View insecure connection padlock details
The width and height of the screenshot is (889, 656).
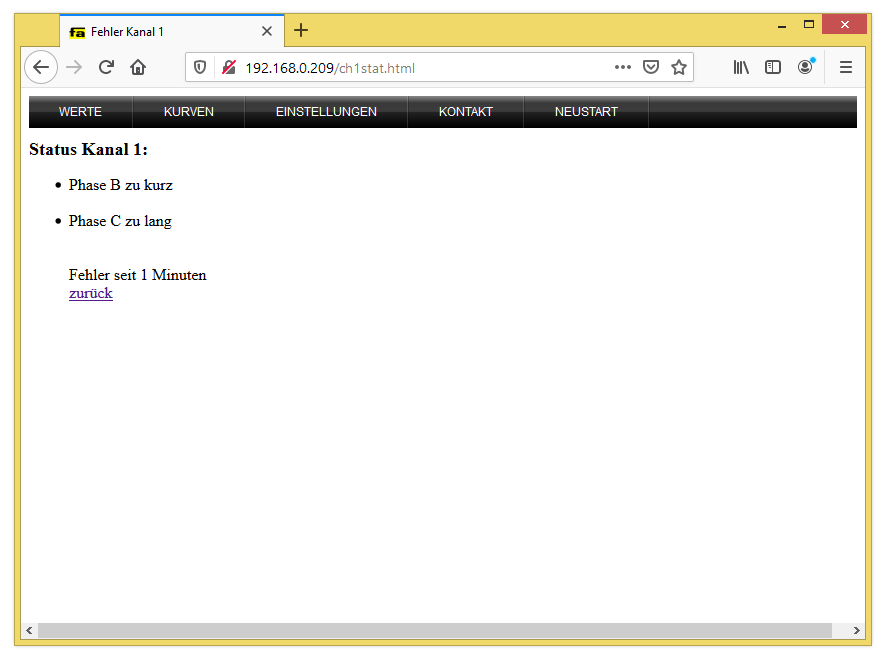(229, 68)
